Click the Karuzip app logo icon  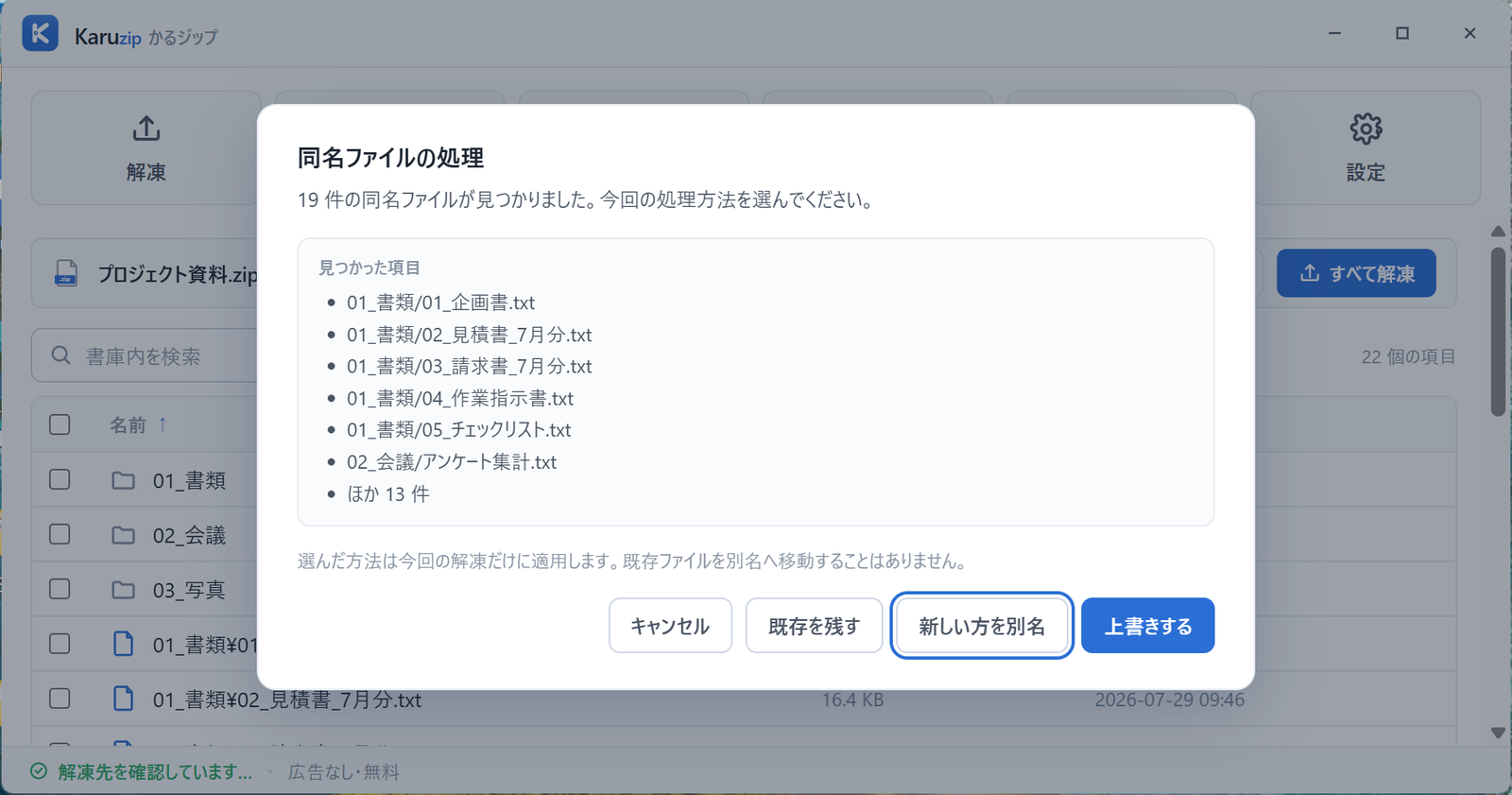click(40, 33)
